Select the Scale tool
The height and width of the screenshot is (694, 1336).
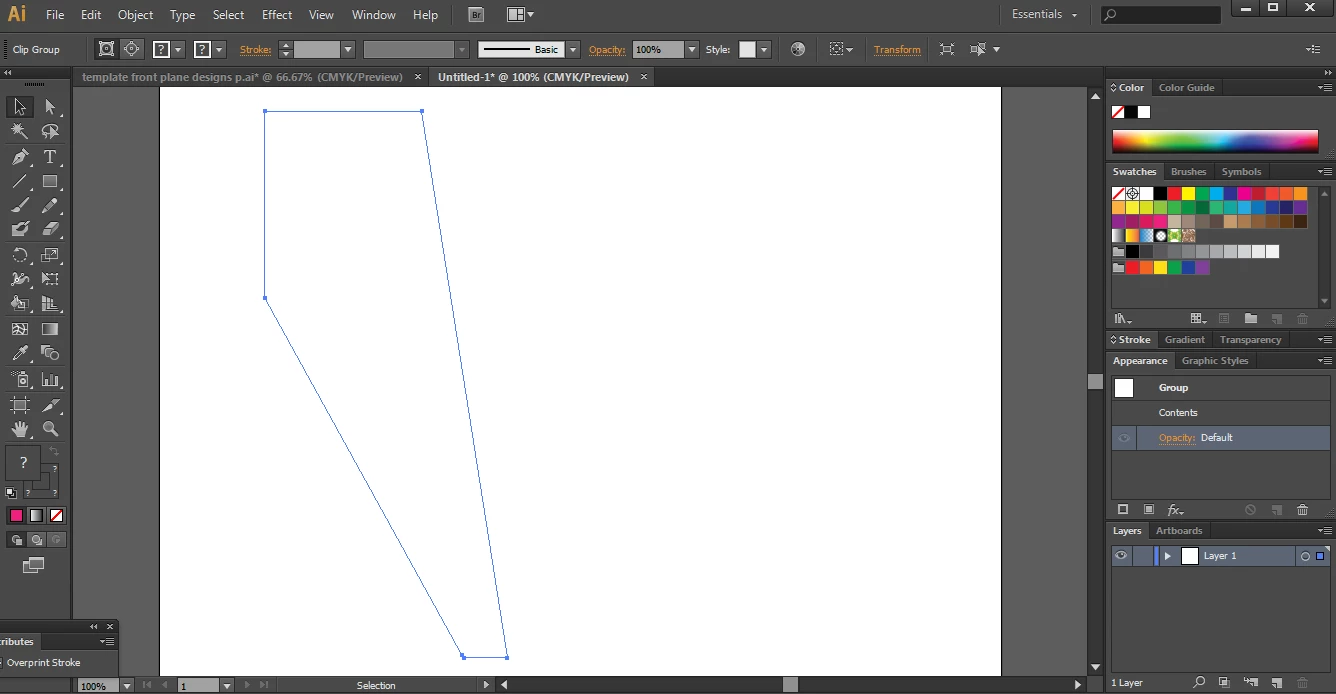pos(50,255)
